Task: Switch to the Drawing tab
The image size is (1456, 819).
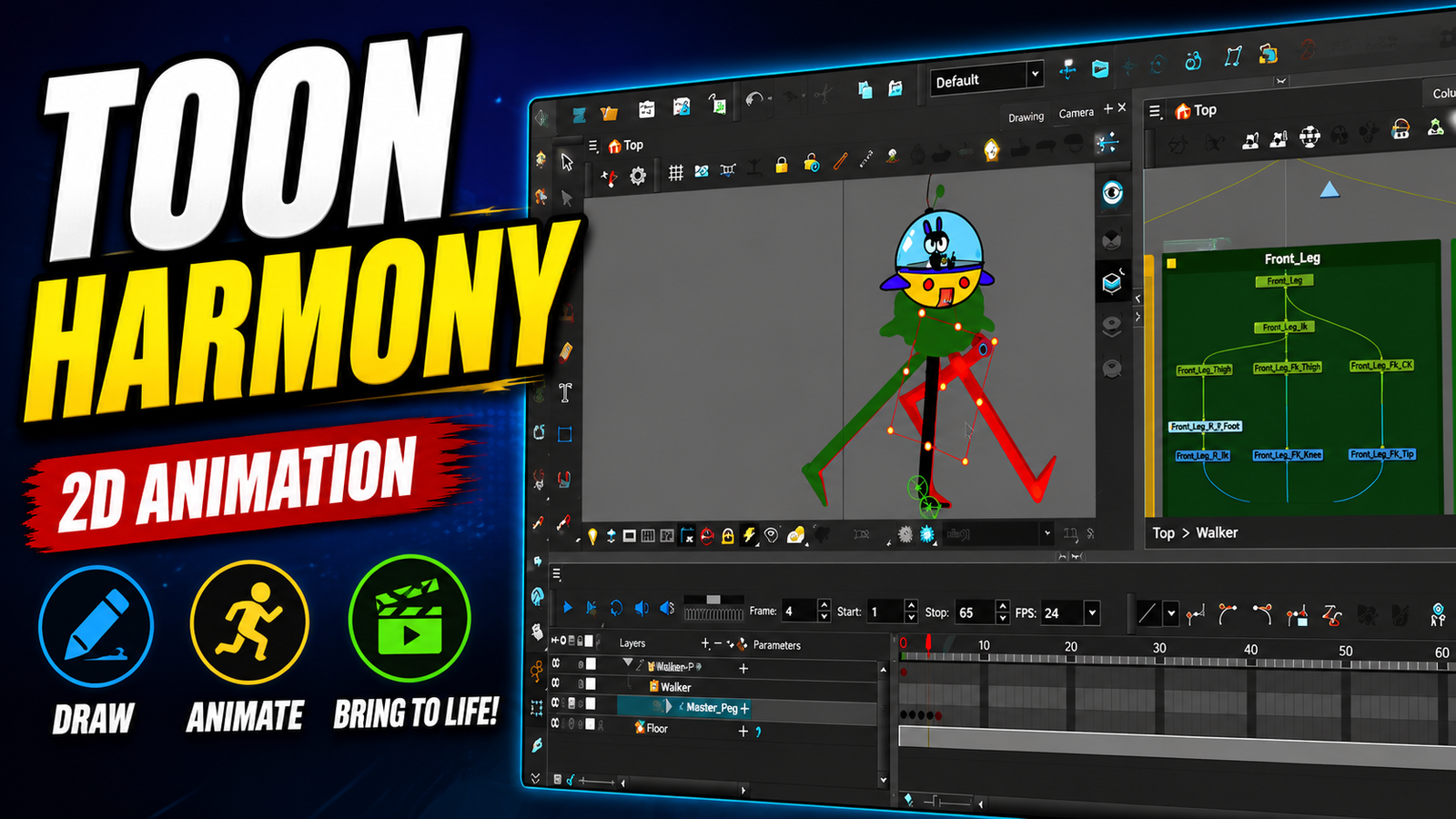Action: click(x=1026, y=116)
